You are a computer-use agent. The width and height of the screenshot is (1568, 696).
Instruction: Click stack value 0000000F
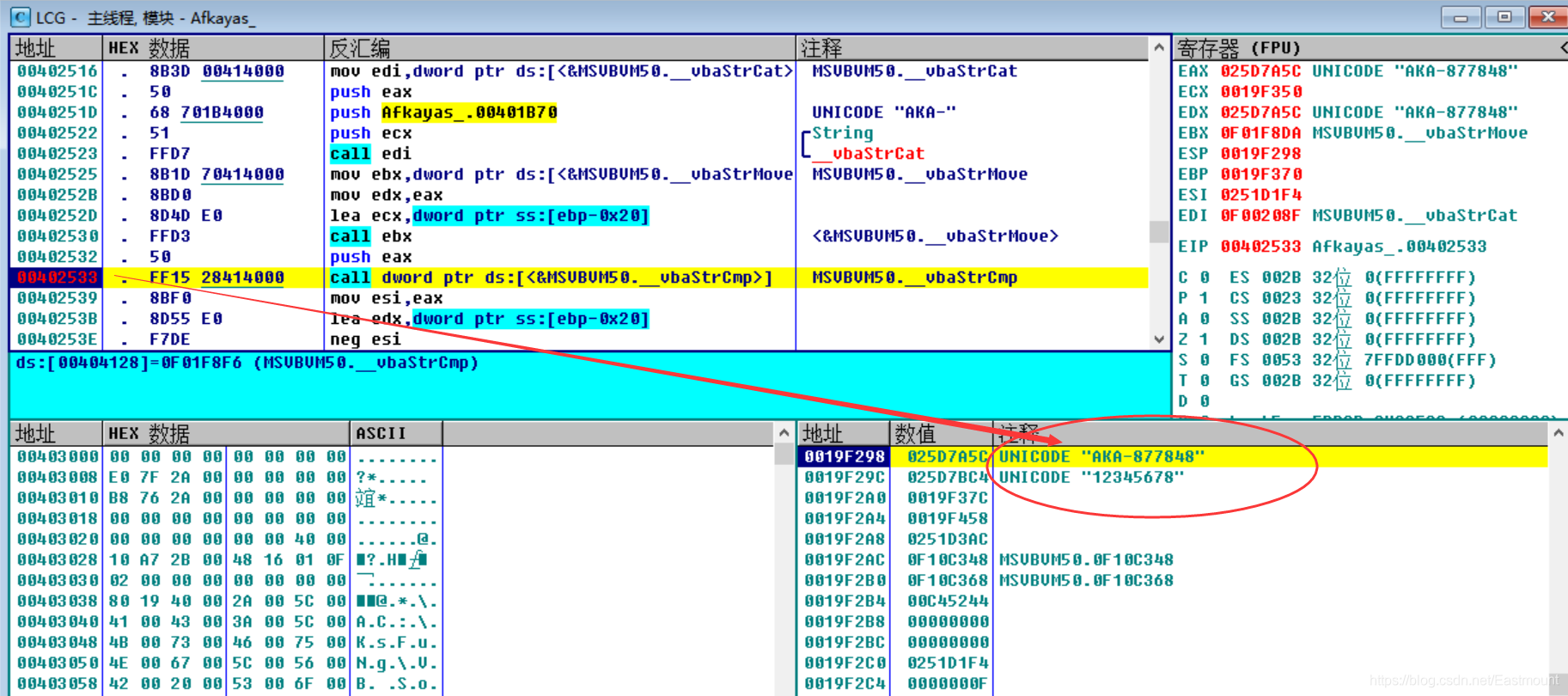click(x=948, y=683)
